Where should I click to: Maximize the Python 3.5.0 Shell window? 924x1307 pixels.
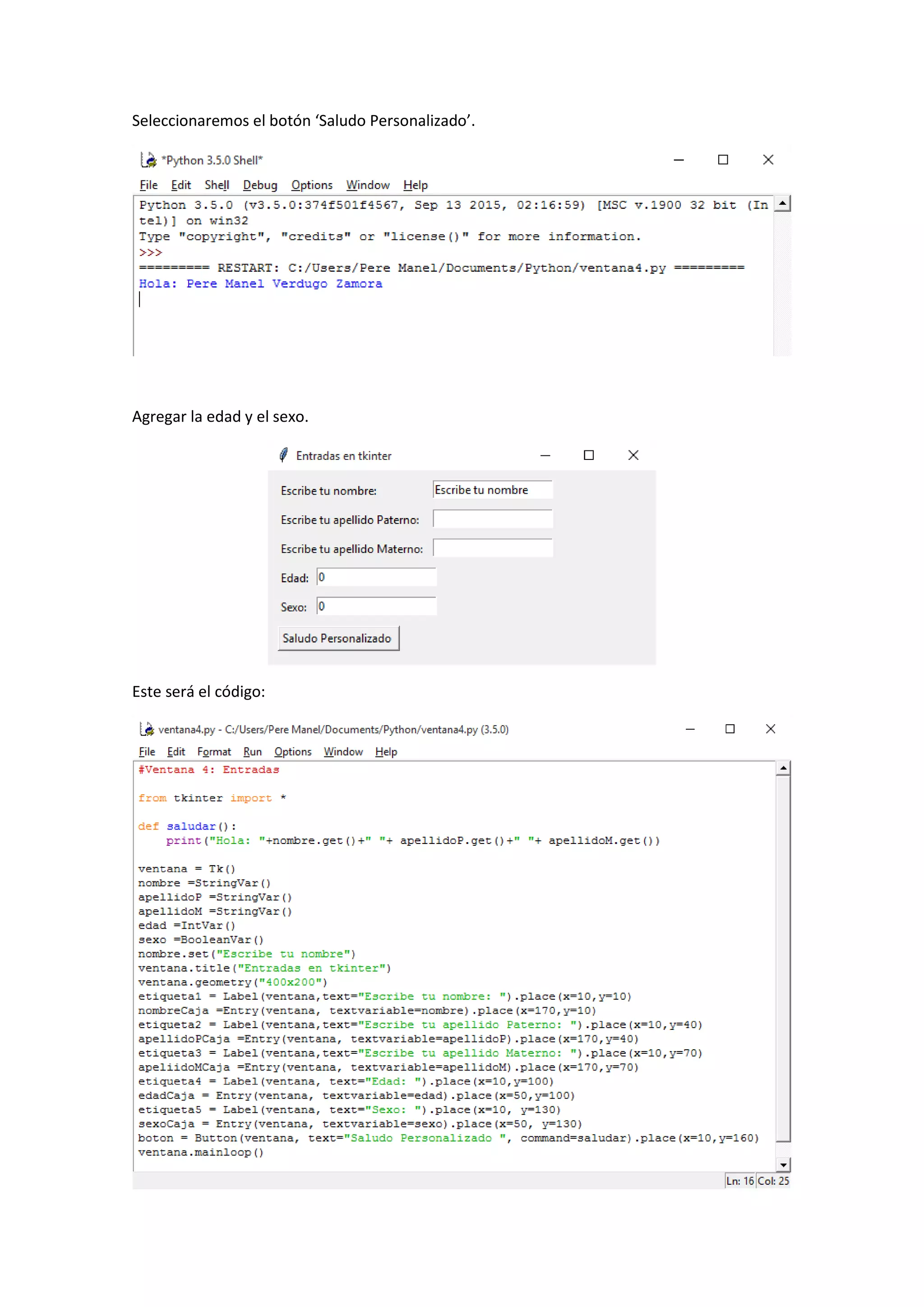click(723, 160)
